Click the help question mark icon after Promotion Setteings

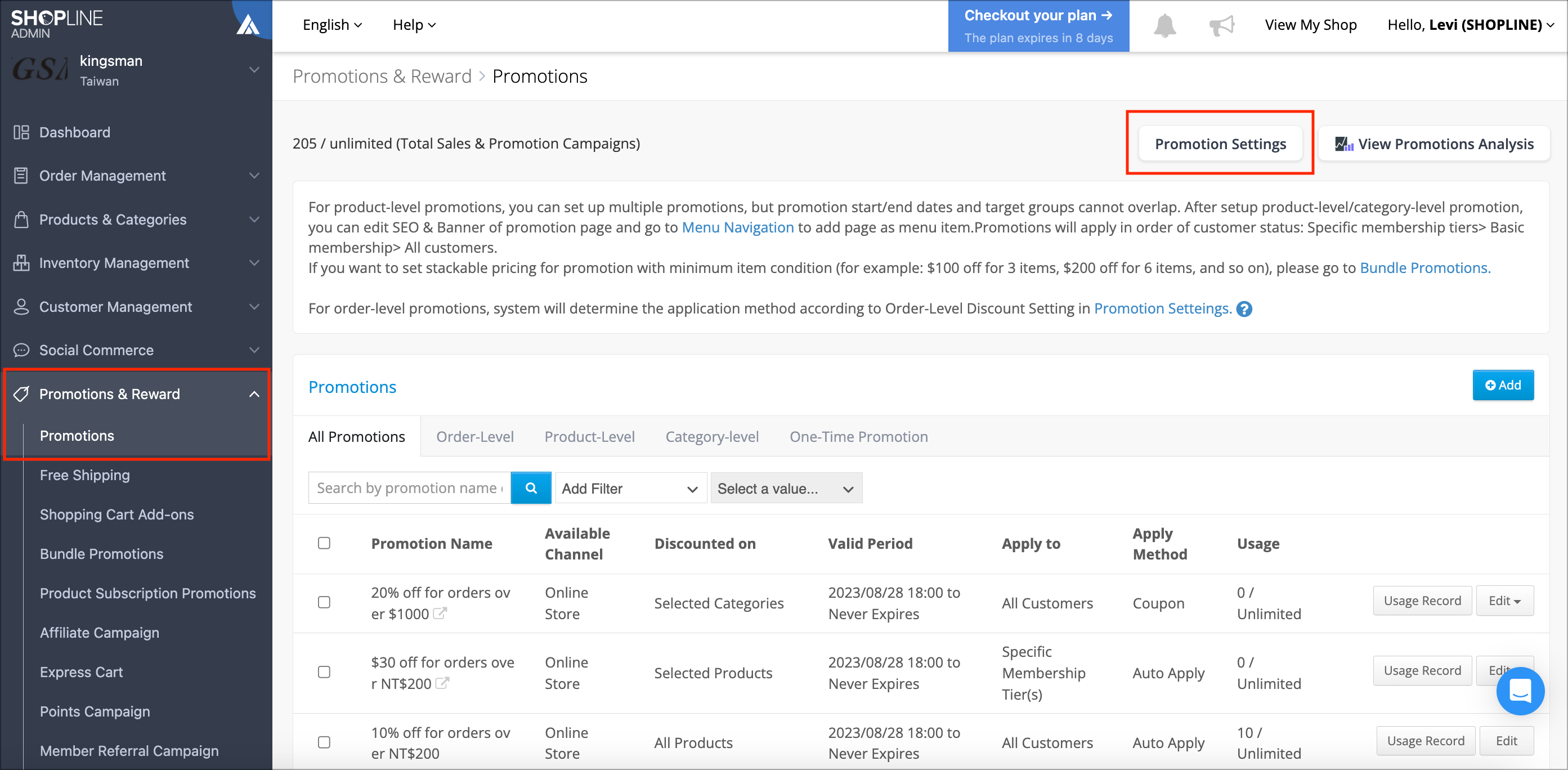point(1244,309)
